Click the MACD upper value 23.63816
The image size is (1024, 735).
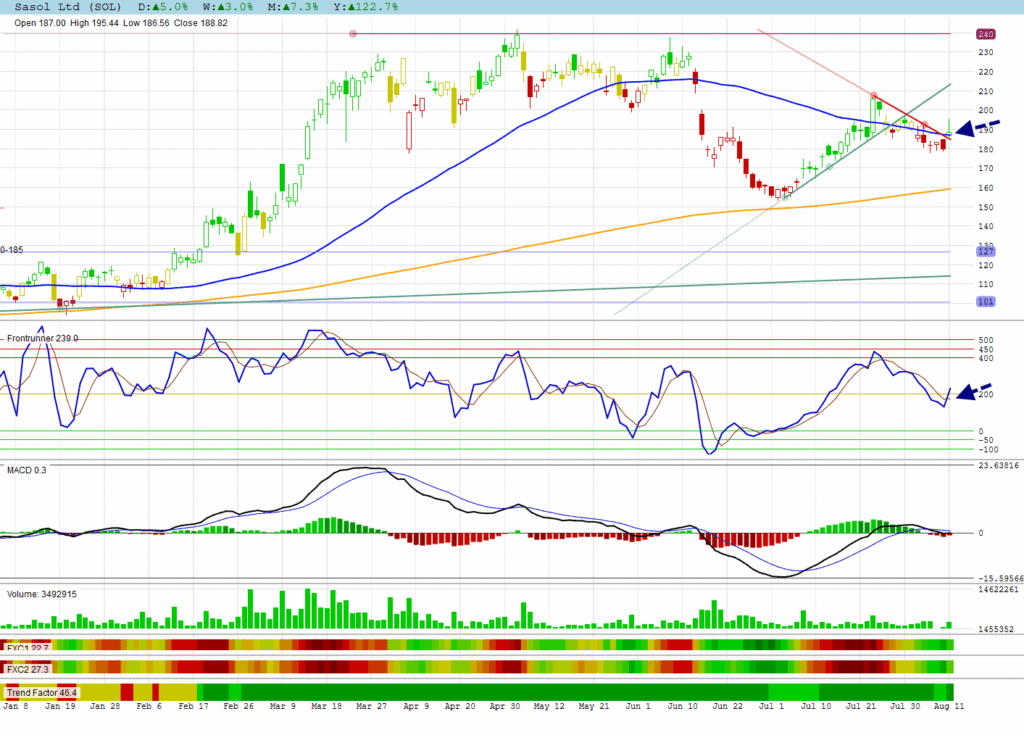pyautogui.click(x=999, y=466)
